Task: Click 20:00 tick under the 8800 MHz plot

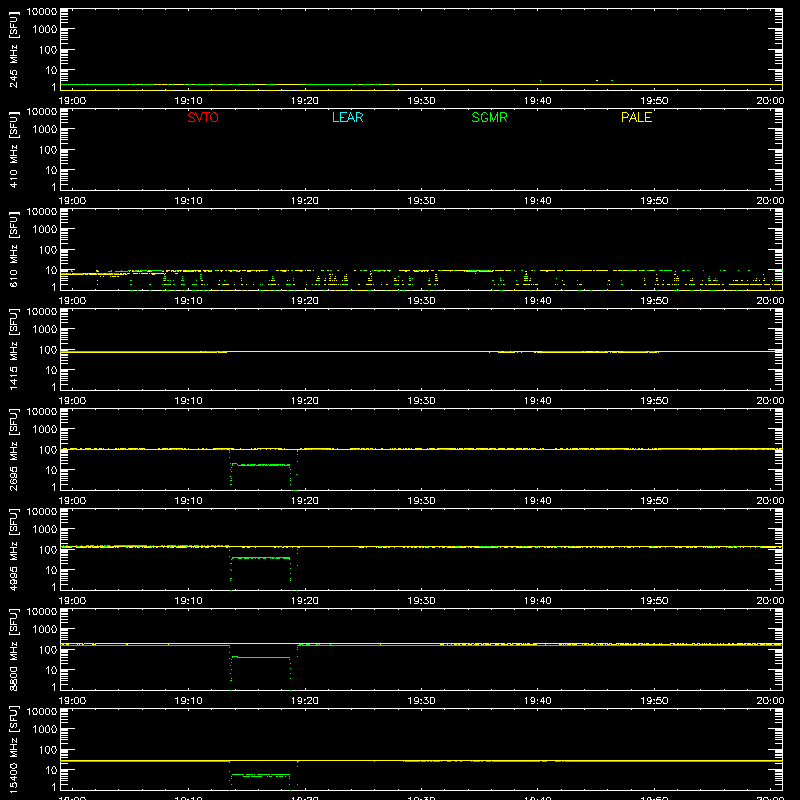Action: coord(770,701)
